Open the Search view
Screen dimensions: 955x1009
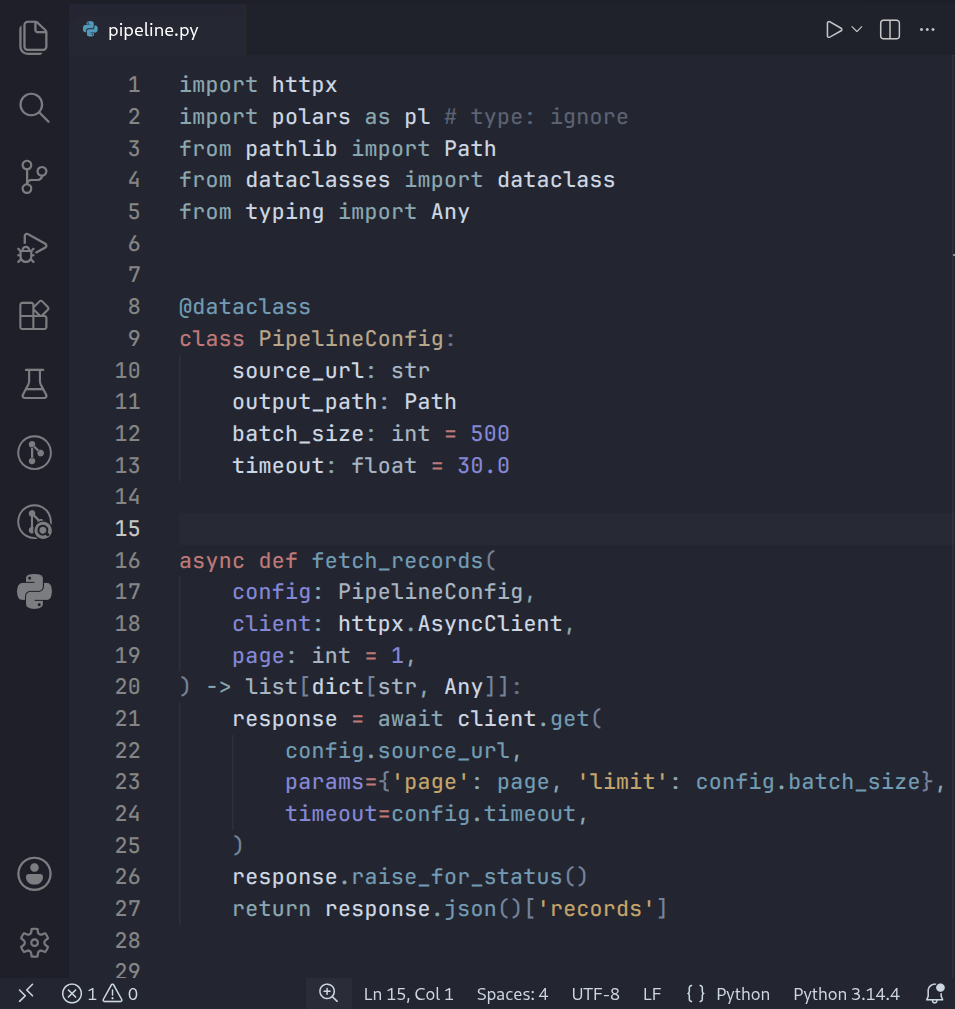pos(33,107)
